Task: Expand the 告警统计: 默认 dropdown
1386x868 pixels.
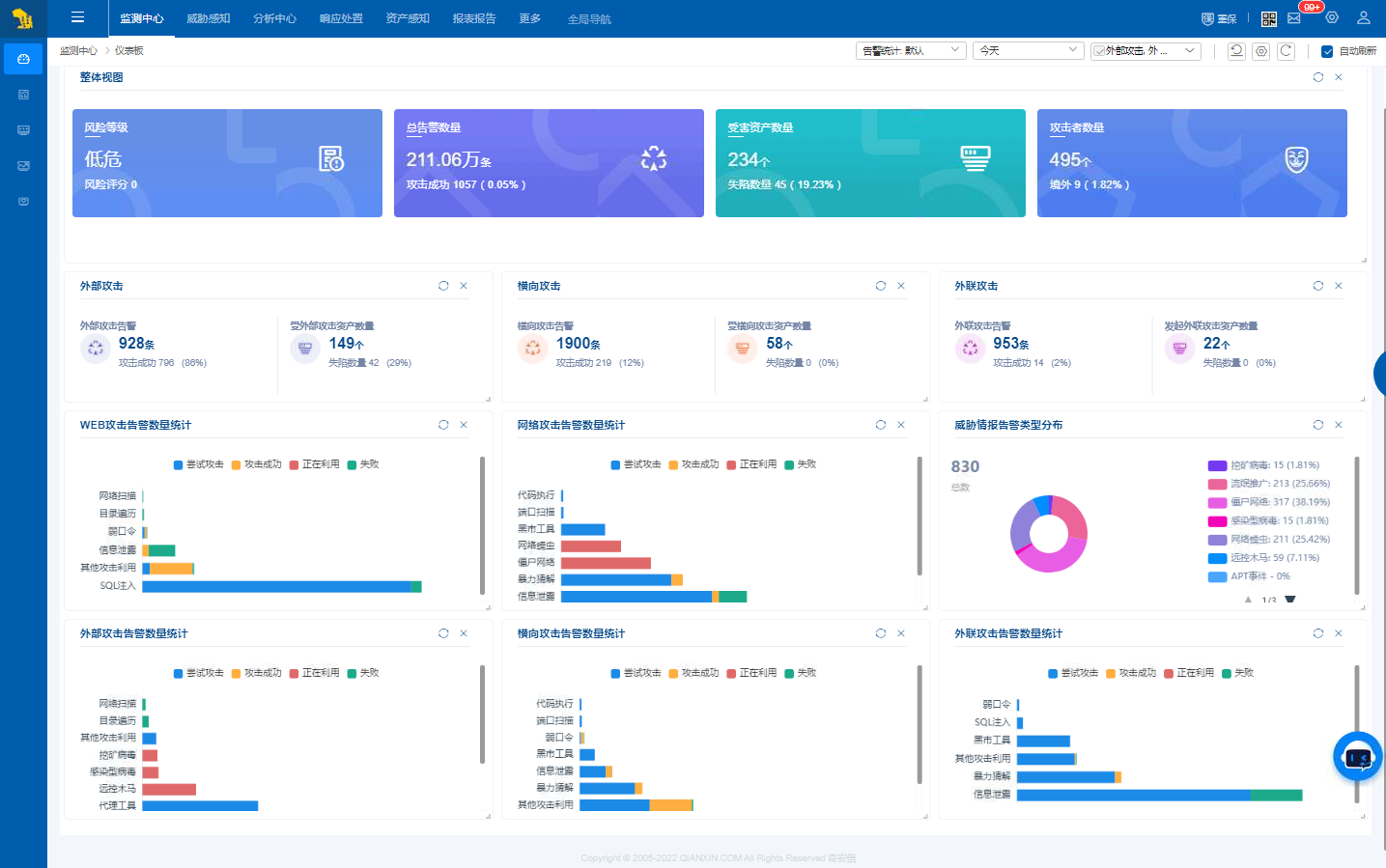Action: [910, 51]
